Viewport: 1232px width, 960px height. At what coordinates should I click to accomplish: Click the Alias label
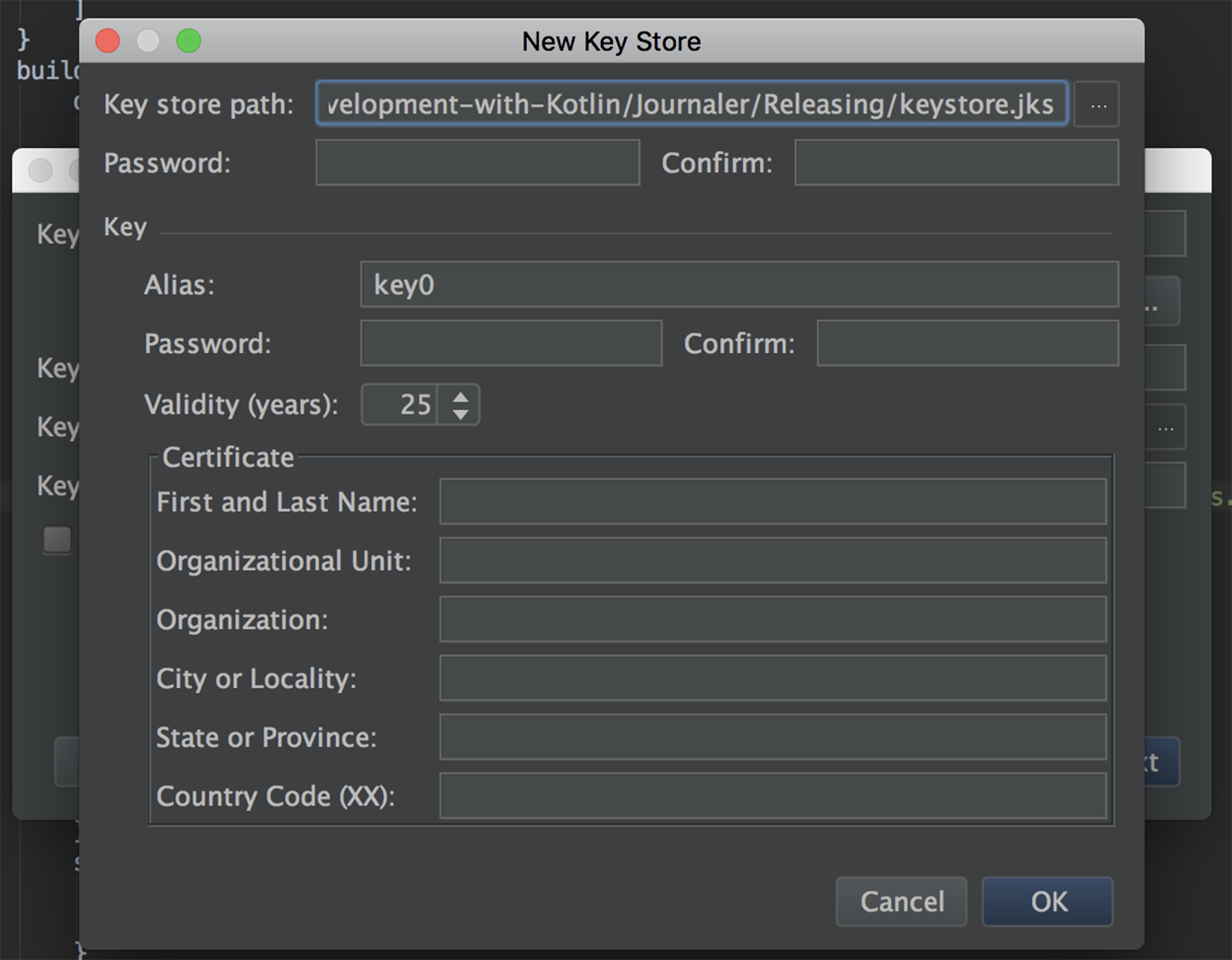pos(179,284)
